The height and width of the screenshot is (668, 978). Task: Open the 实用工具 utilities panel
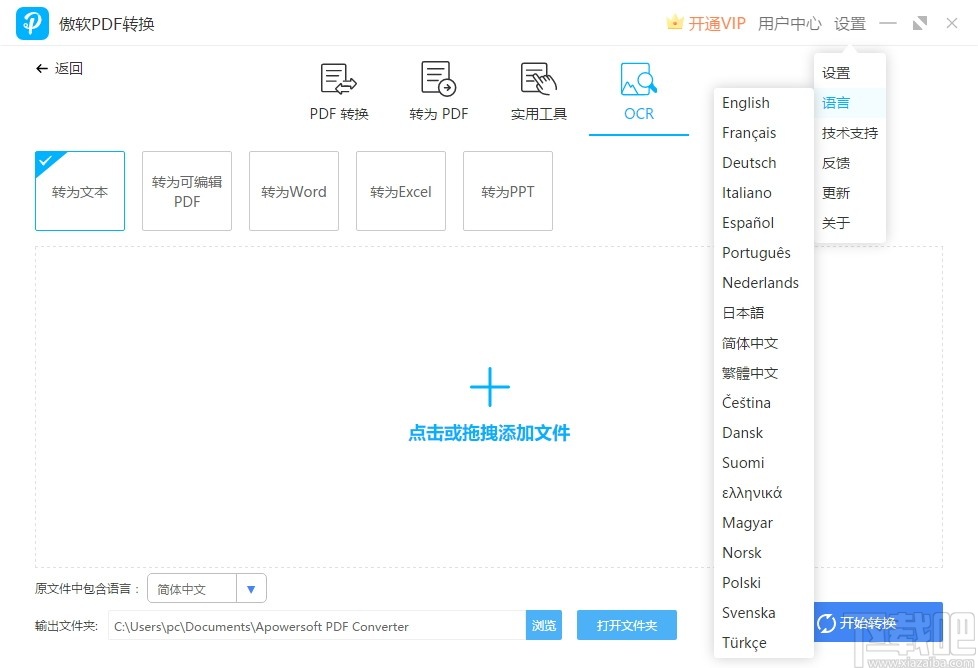pyautogui.click(x=537, y=90)
